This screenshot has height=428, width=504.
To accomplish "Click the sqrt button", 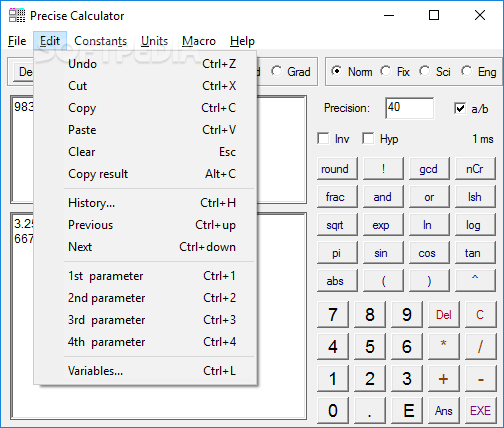I will point(337,225).
